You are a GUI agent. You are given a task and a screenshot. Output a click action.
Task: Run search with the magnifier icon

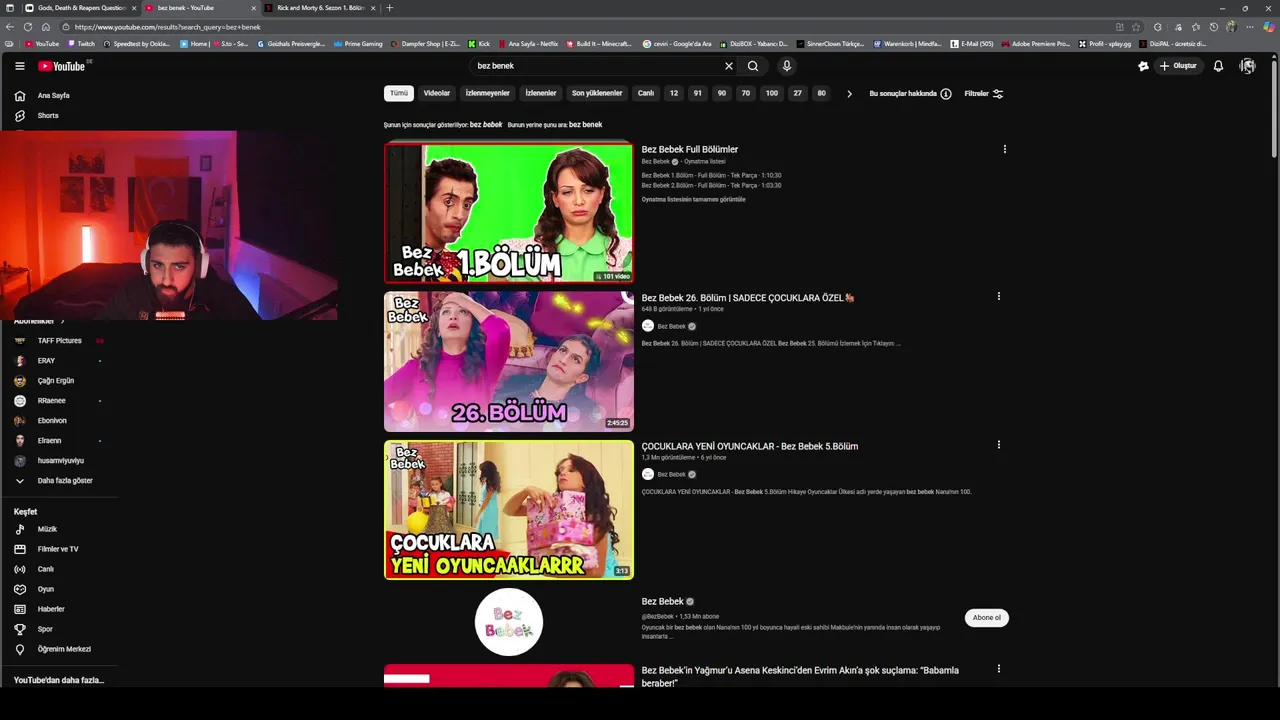753,66
